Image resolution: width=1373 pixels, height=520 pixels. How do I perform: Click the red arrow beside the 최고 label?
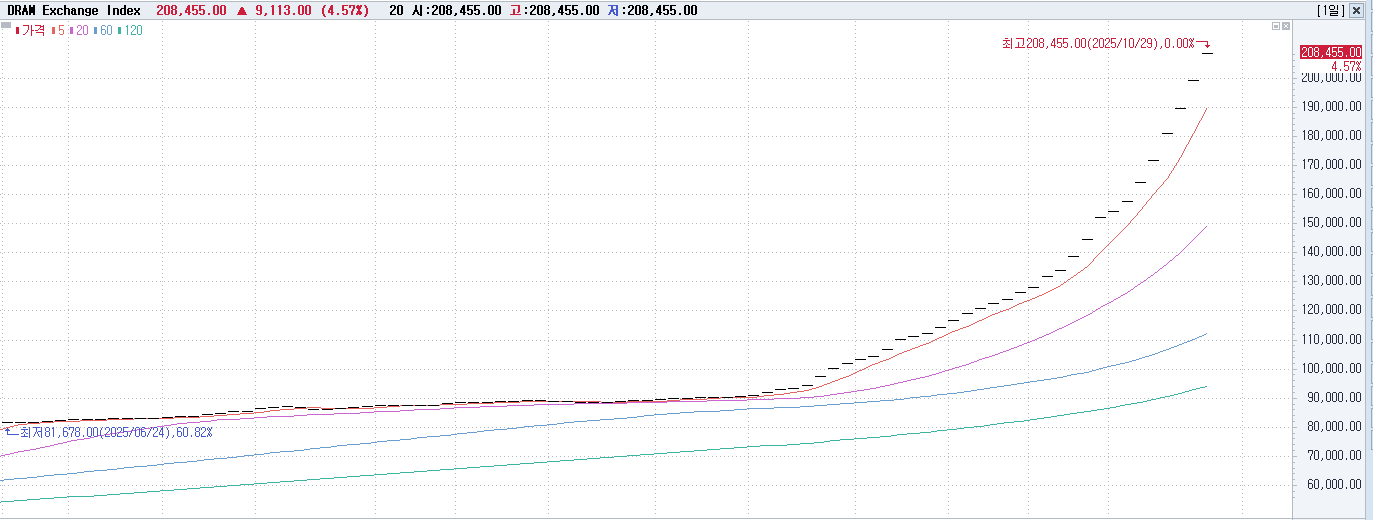1205,44
